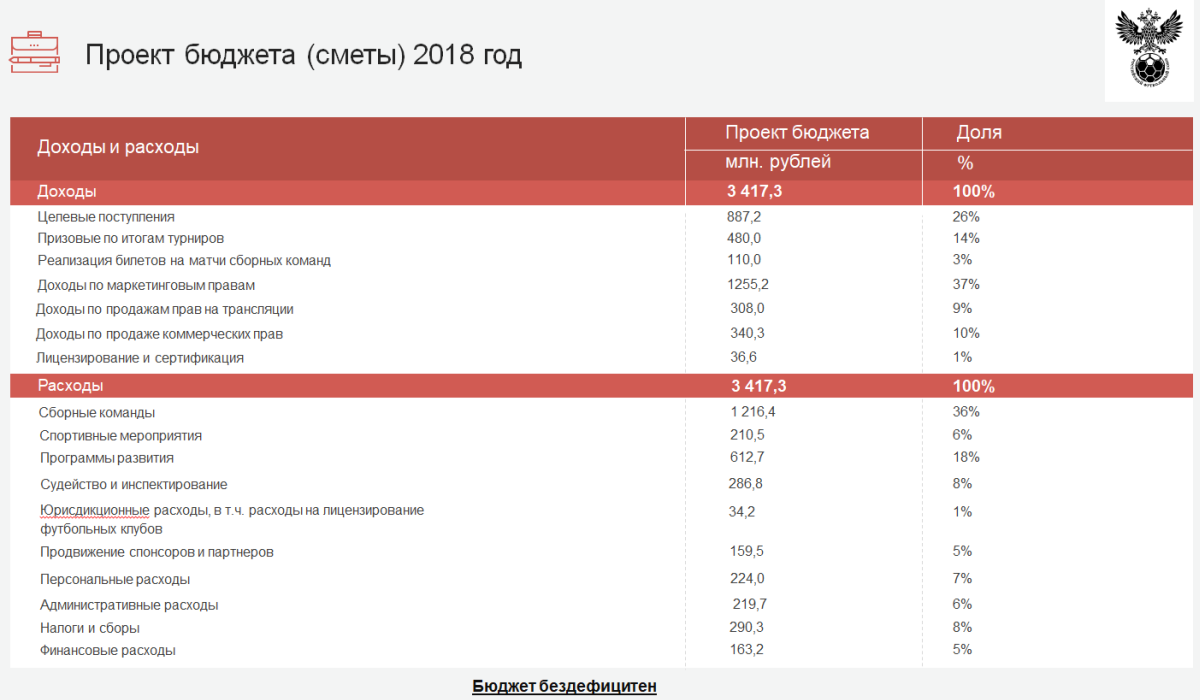Click the 7% share value
The height and width of the screenshot is (700, 1200).
click(x=962, y=578)
